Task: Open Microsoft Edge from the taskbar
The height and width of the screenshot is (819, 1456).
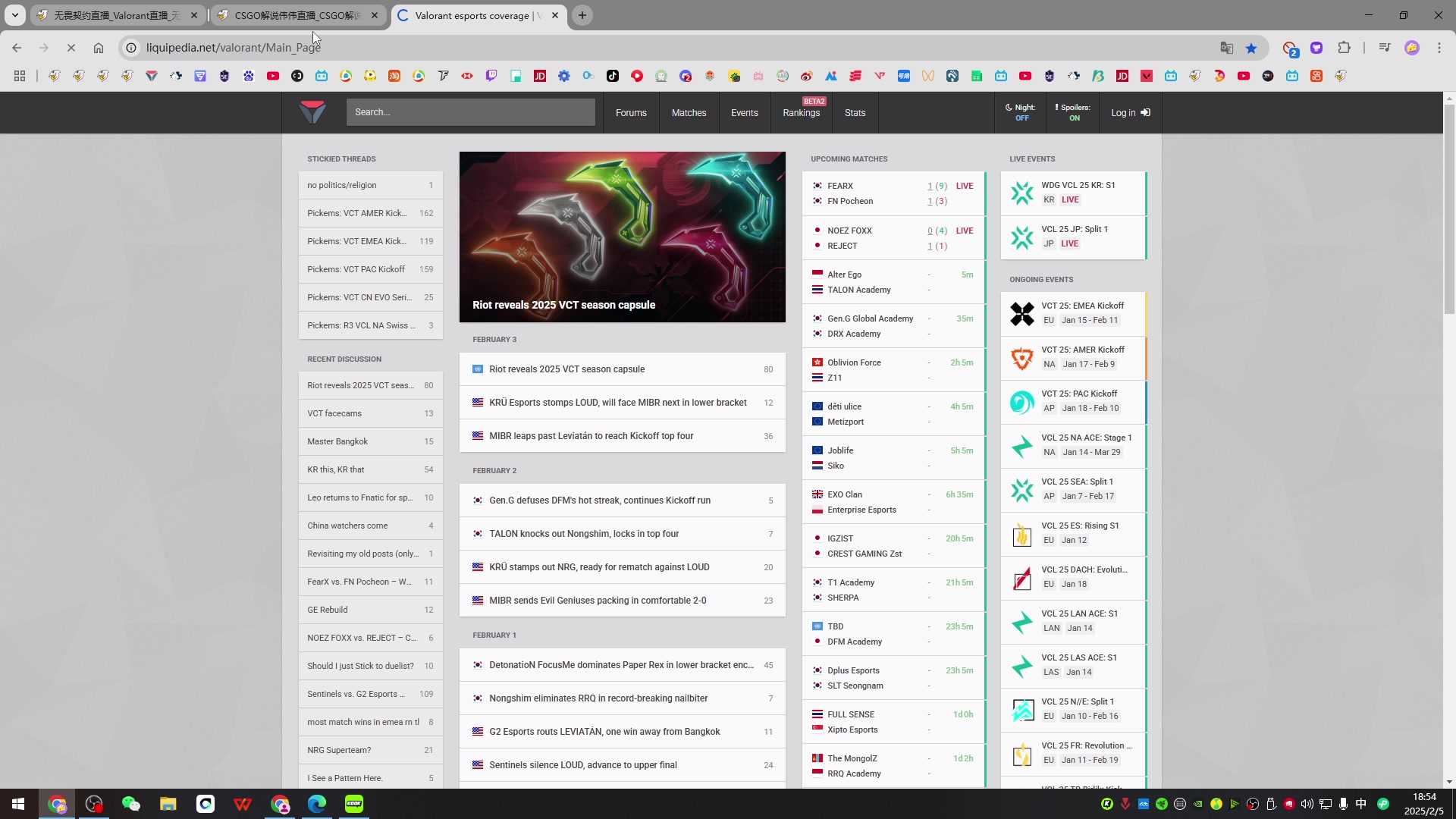Action: [317, 804]
